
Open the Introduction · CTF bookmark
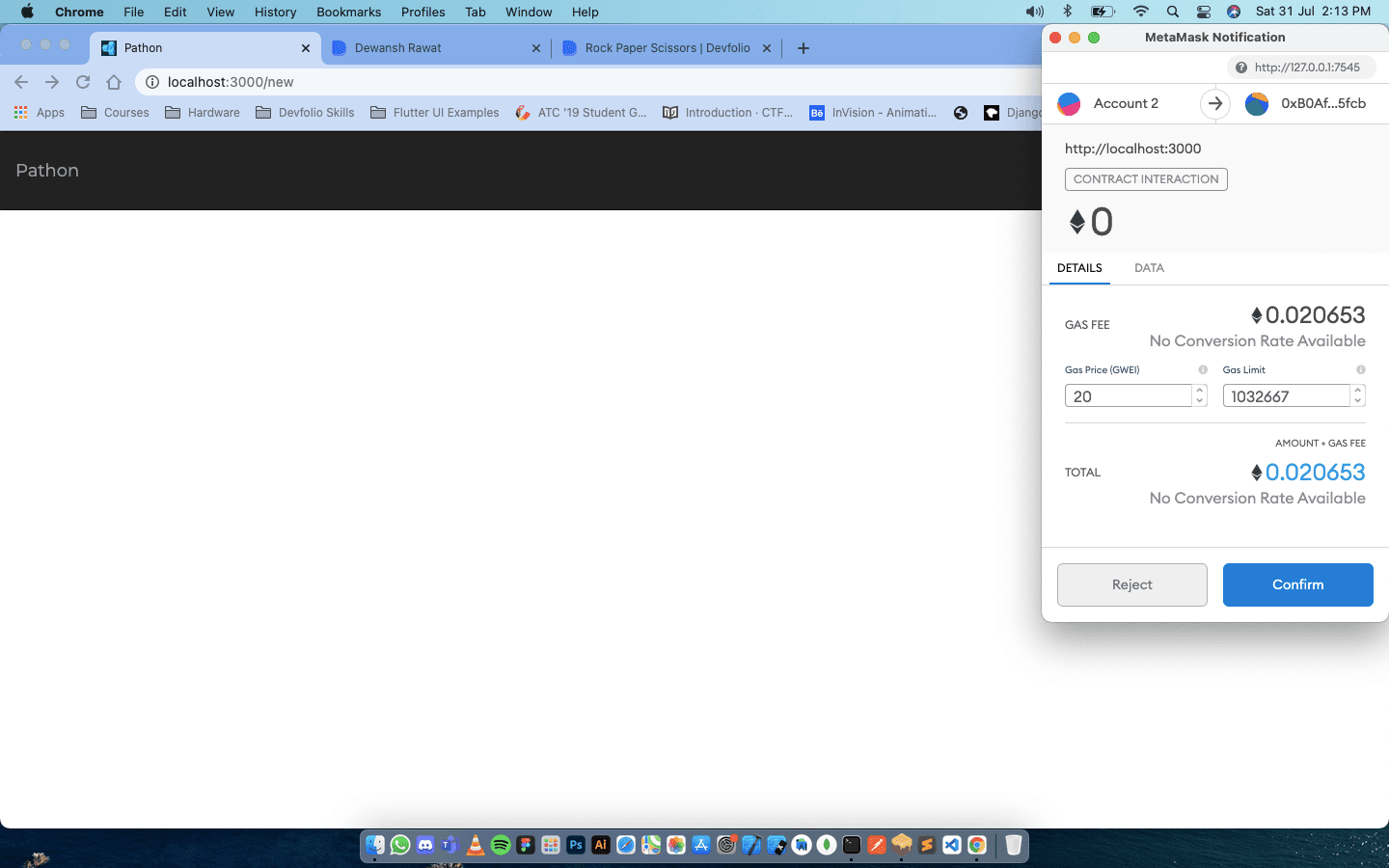[728, 113]
